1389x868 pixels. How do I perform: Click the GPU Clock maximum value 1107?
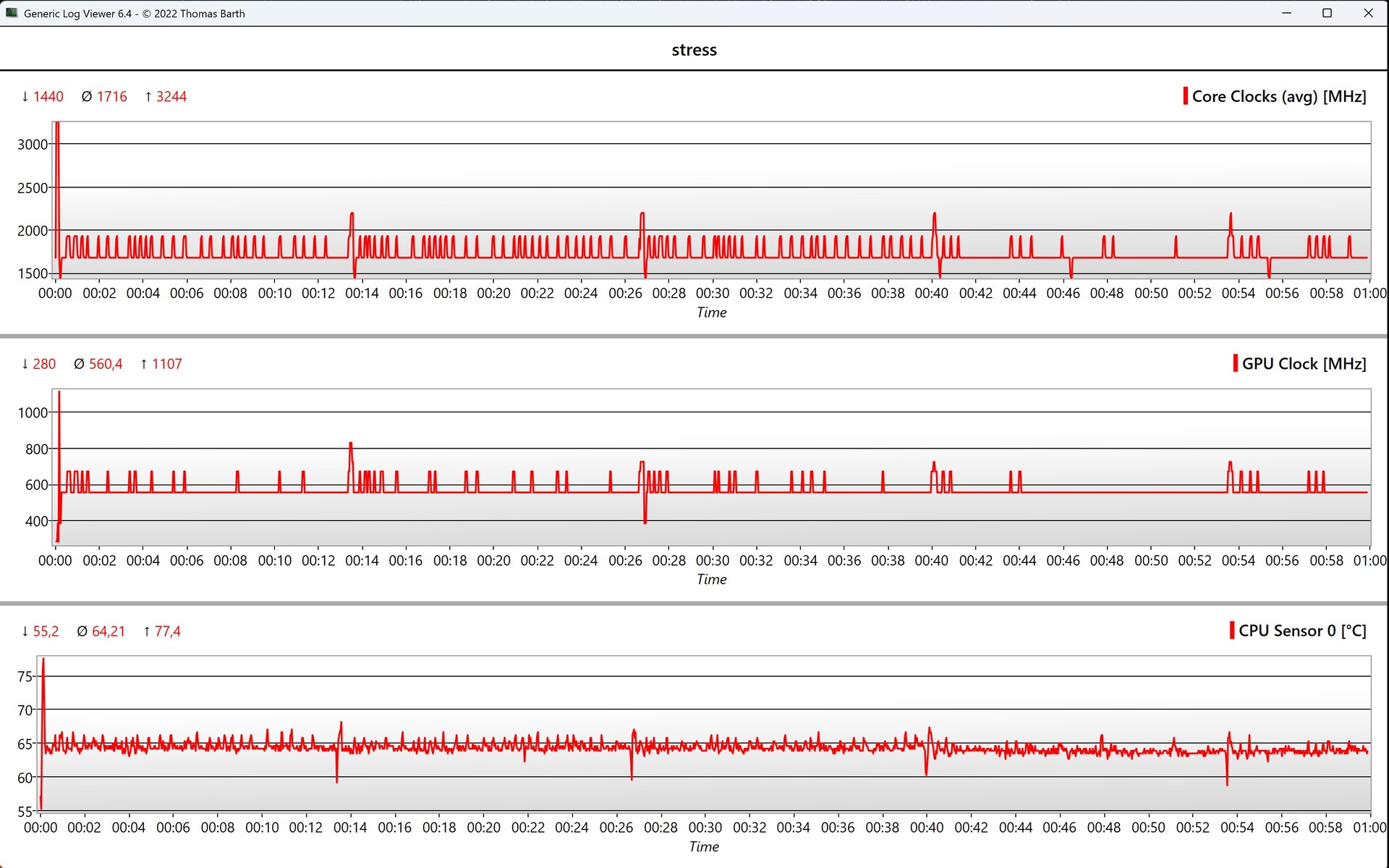tap(166, 364)
